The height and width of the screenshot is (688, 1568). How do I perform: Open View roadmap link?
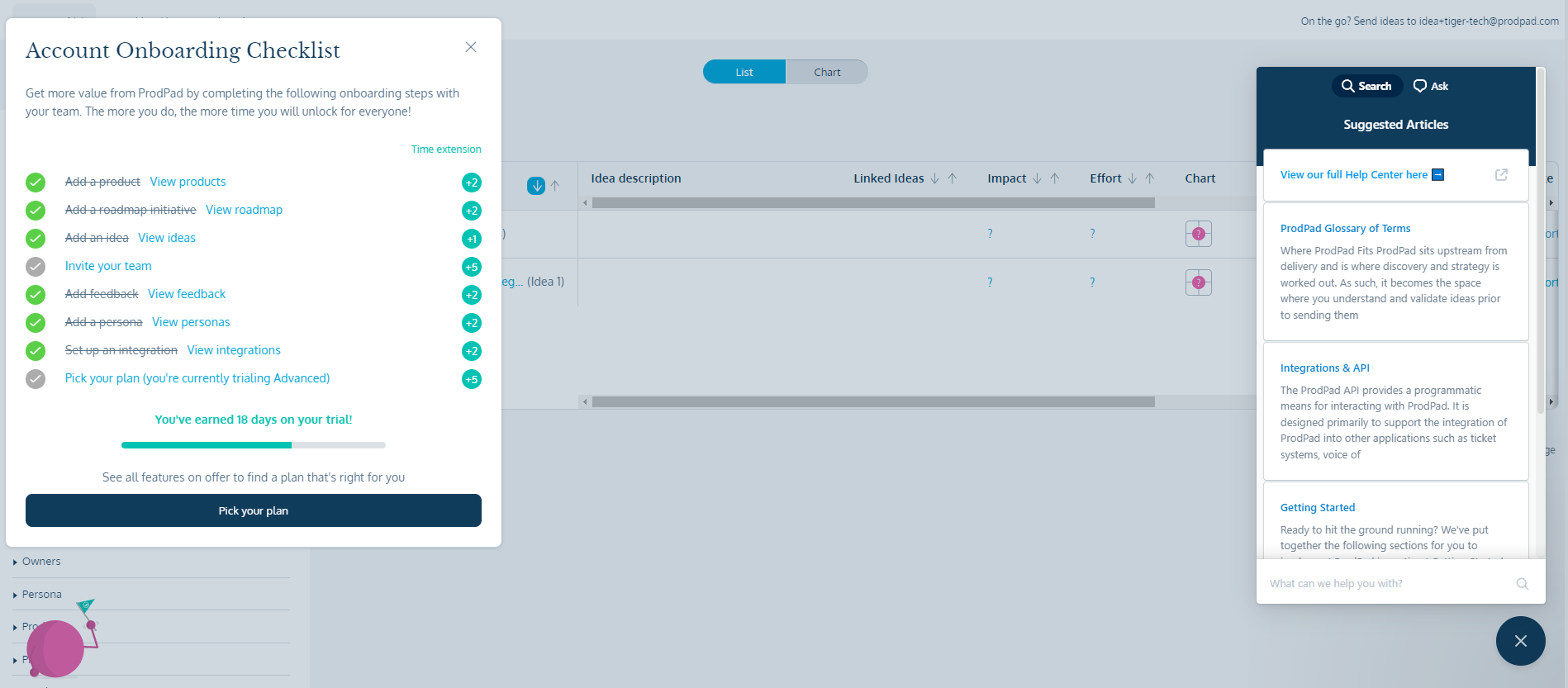(x=244, y=210)
